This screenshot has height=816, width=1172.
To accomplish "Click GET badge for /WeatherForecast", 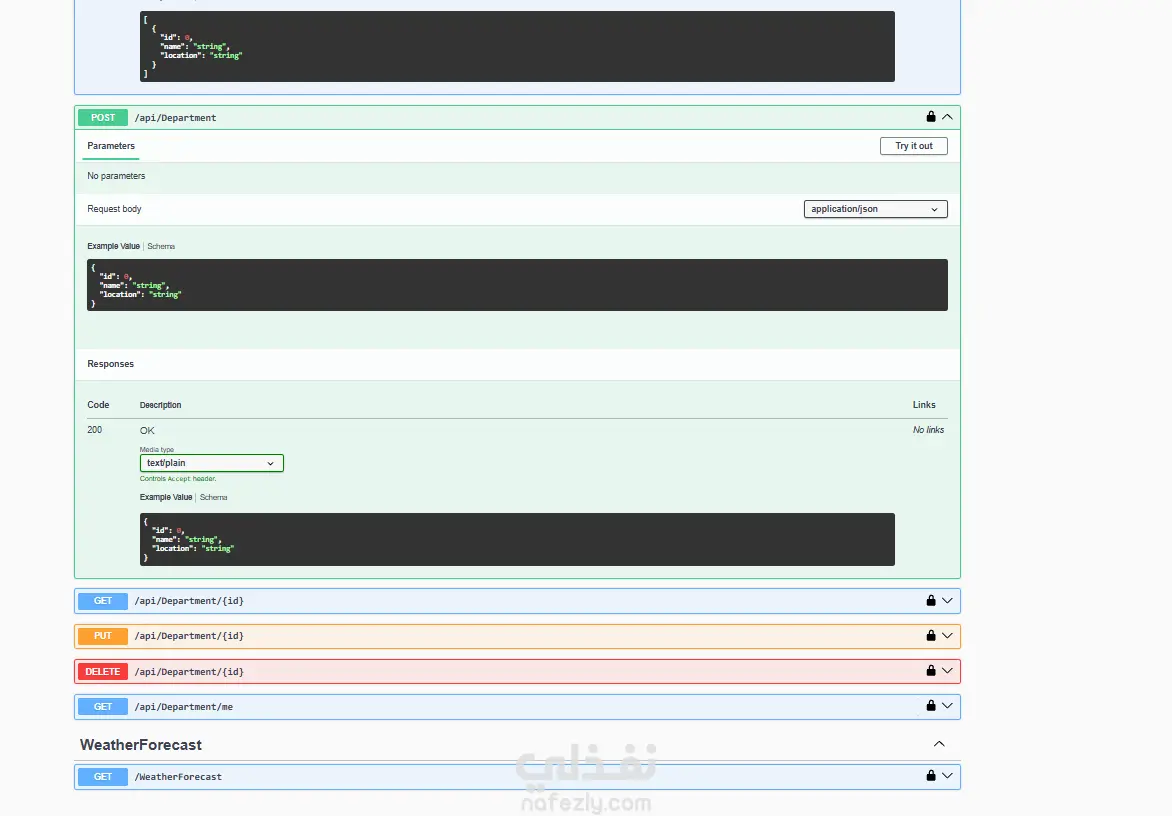I will coord(103,776).
